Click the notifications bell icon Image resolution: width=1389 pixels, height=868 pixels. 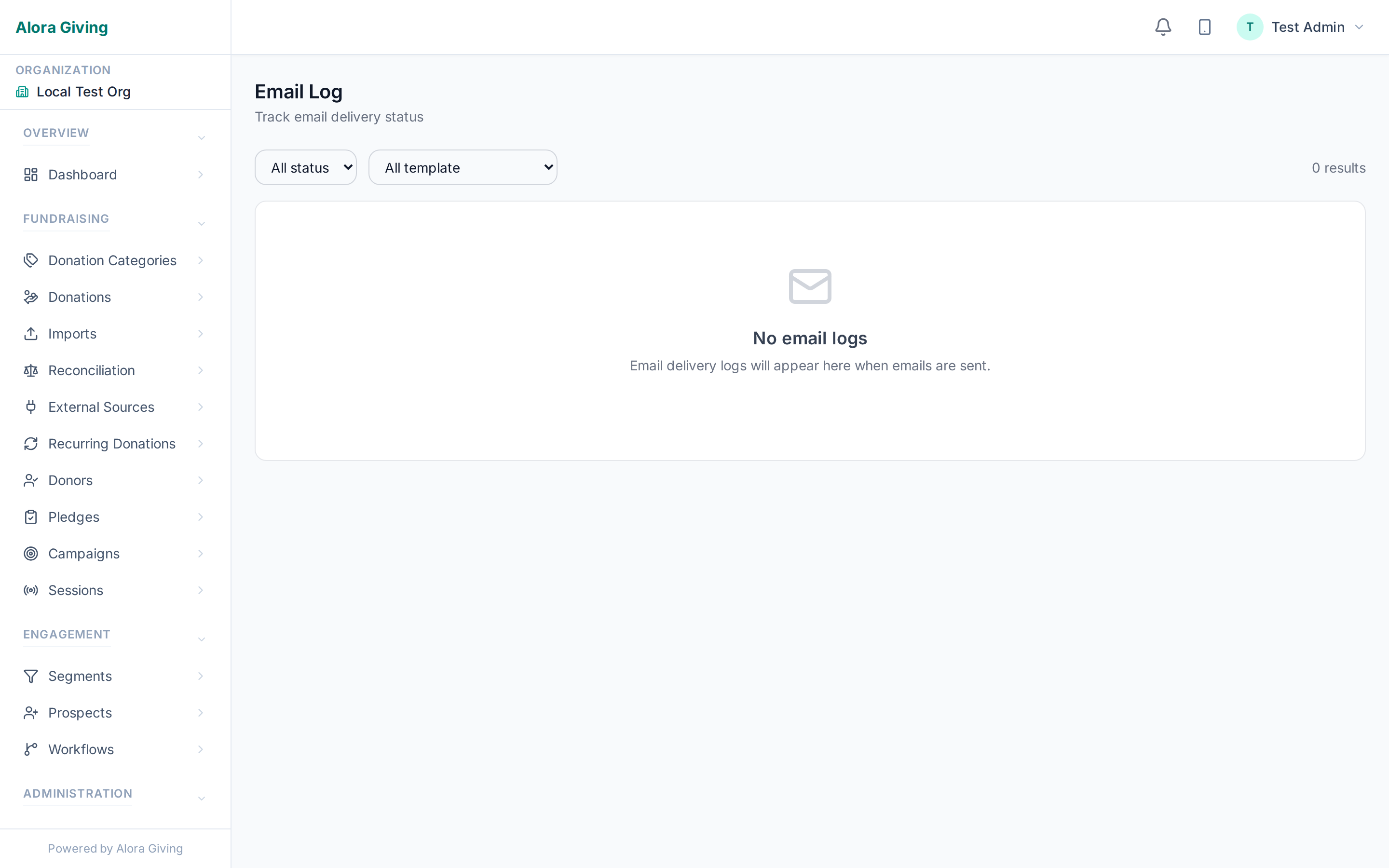tap(1162, 27)
